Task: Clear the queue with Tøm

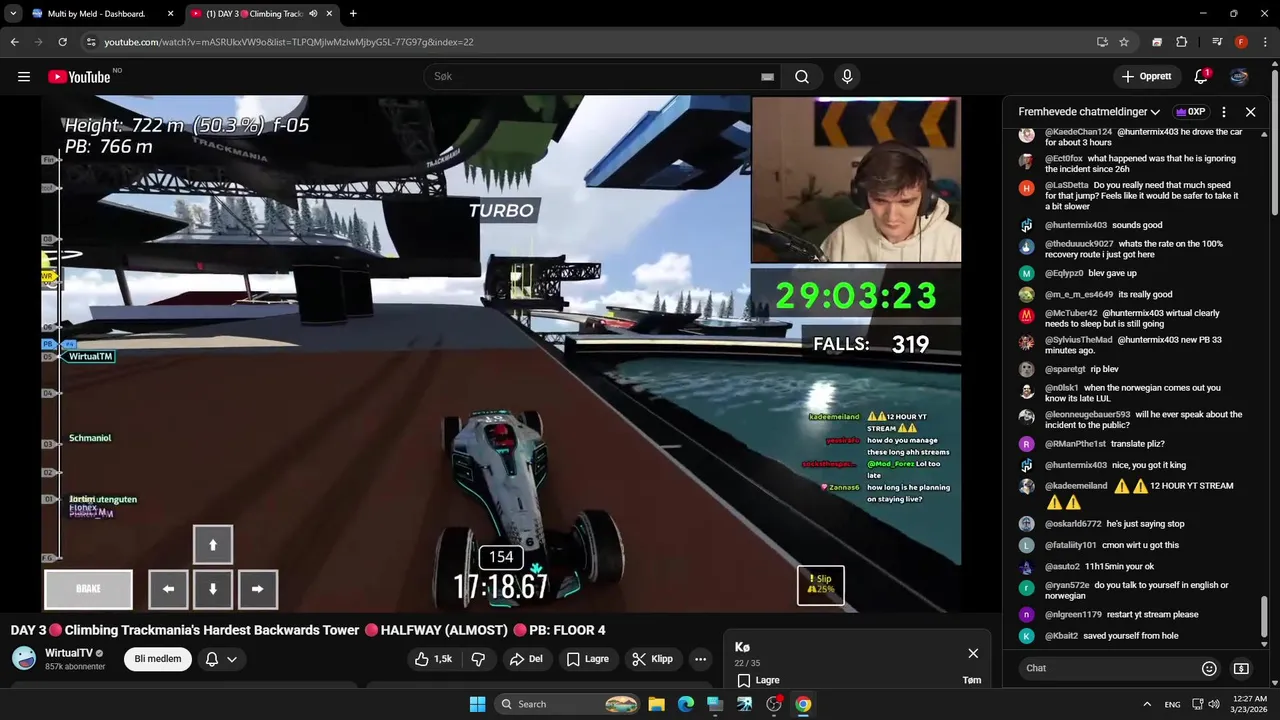Action: [971, 680]
